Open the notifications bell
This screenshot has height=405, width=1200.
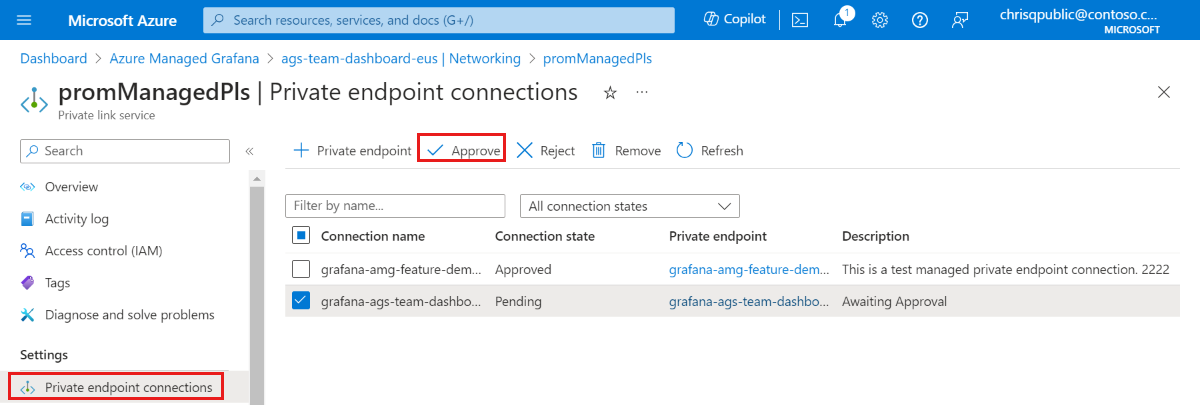tap(840, 20)
